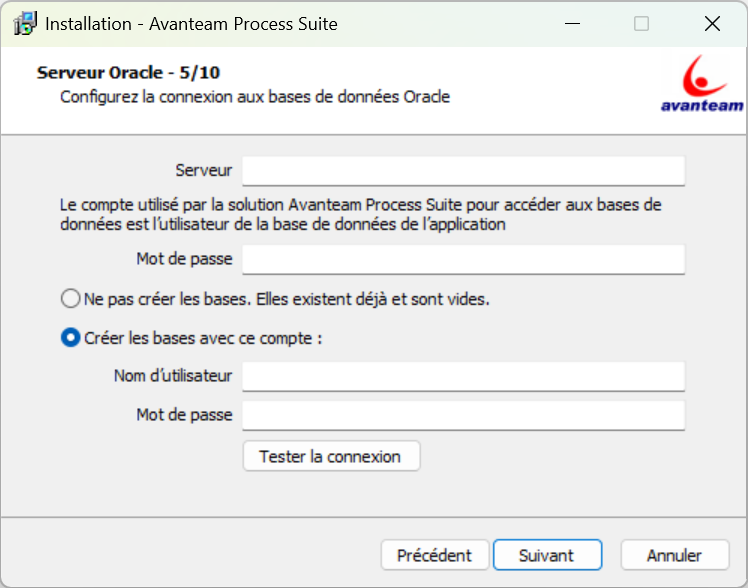
Task: Proceed by clicking Suivant
Action: coord(546,555)
